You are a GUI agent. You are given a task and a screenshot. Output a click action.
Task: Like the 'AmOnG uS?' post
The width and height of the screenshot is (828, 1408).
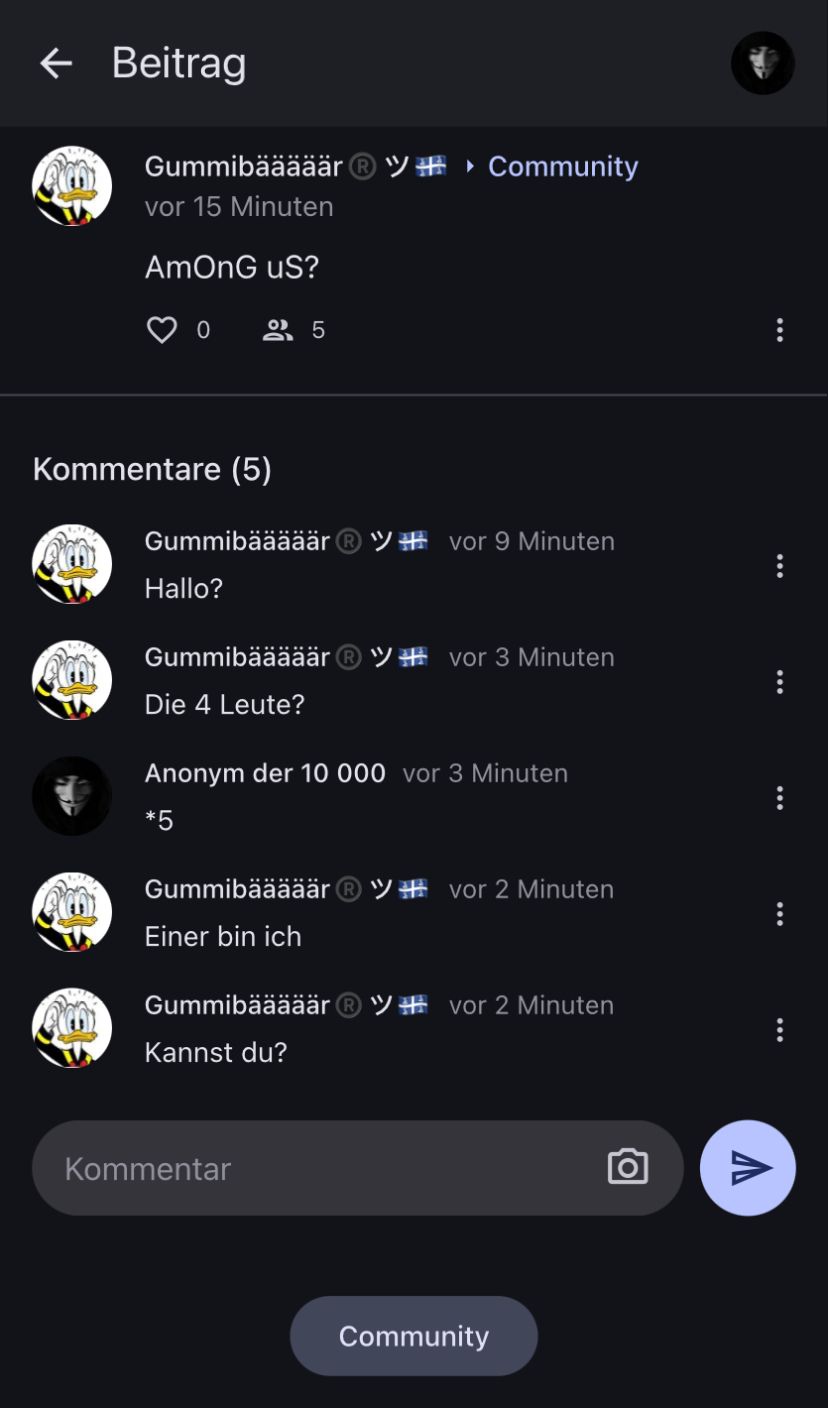162,330
